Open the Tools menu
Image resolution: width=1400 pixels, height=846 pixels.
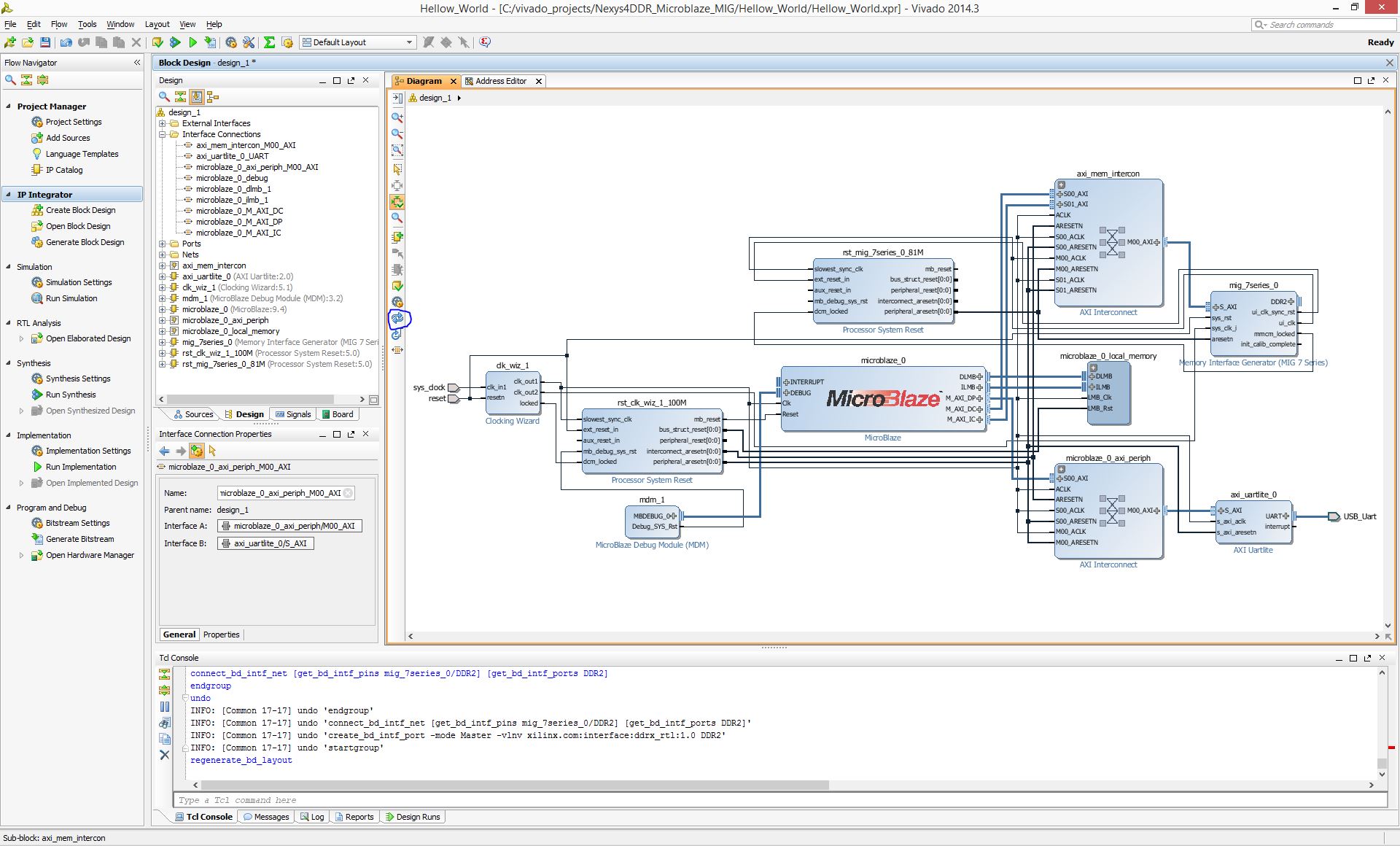point(87,24)
